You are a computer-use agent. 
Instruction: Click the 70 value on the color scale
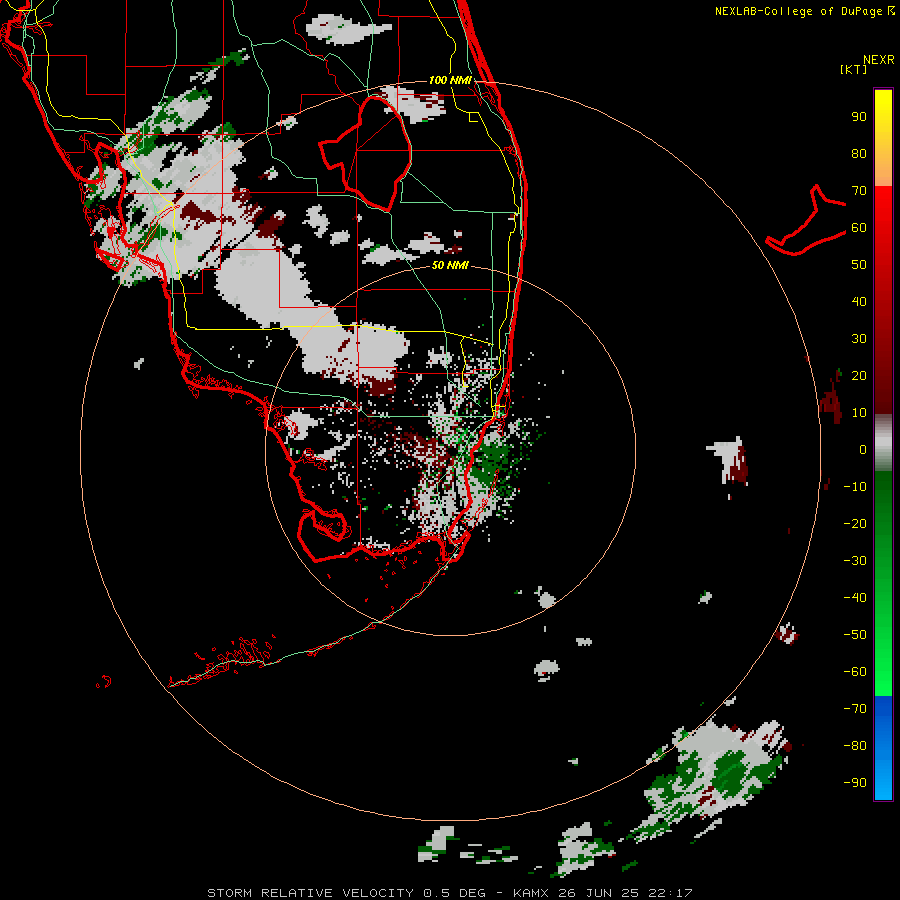click(859, 191)
